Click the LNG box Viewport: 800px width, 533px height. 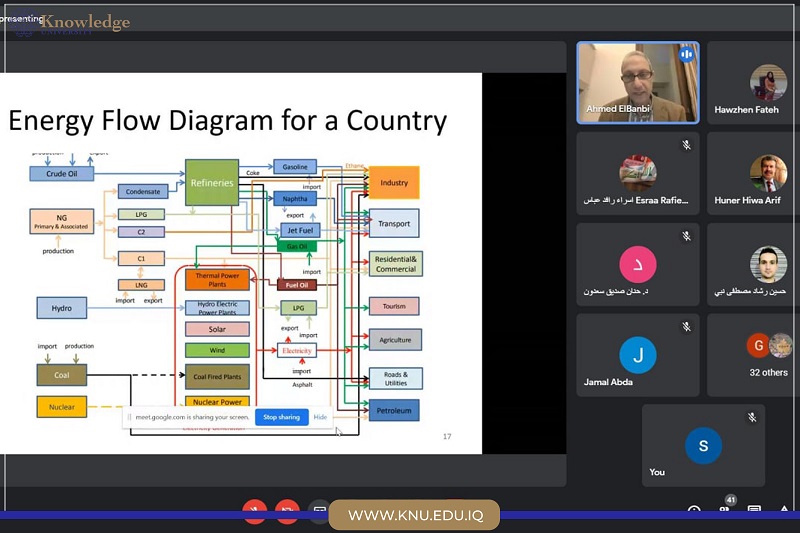pos(141,285)
